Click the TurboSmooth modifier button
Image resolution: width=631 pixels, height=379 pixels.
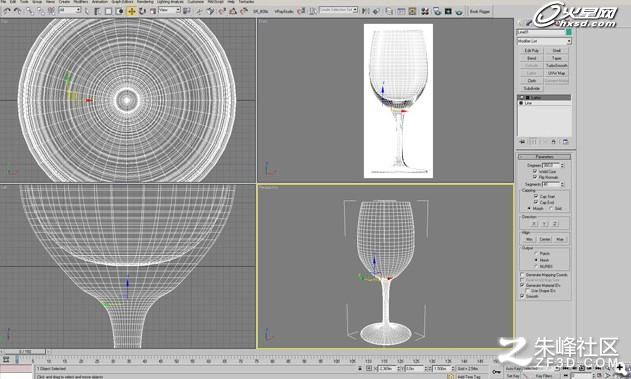557,66
